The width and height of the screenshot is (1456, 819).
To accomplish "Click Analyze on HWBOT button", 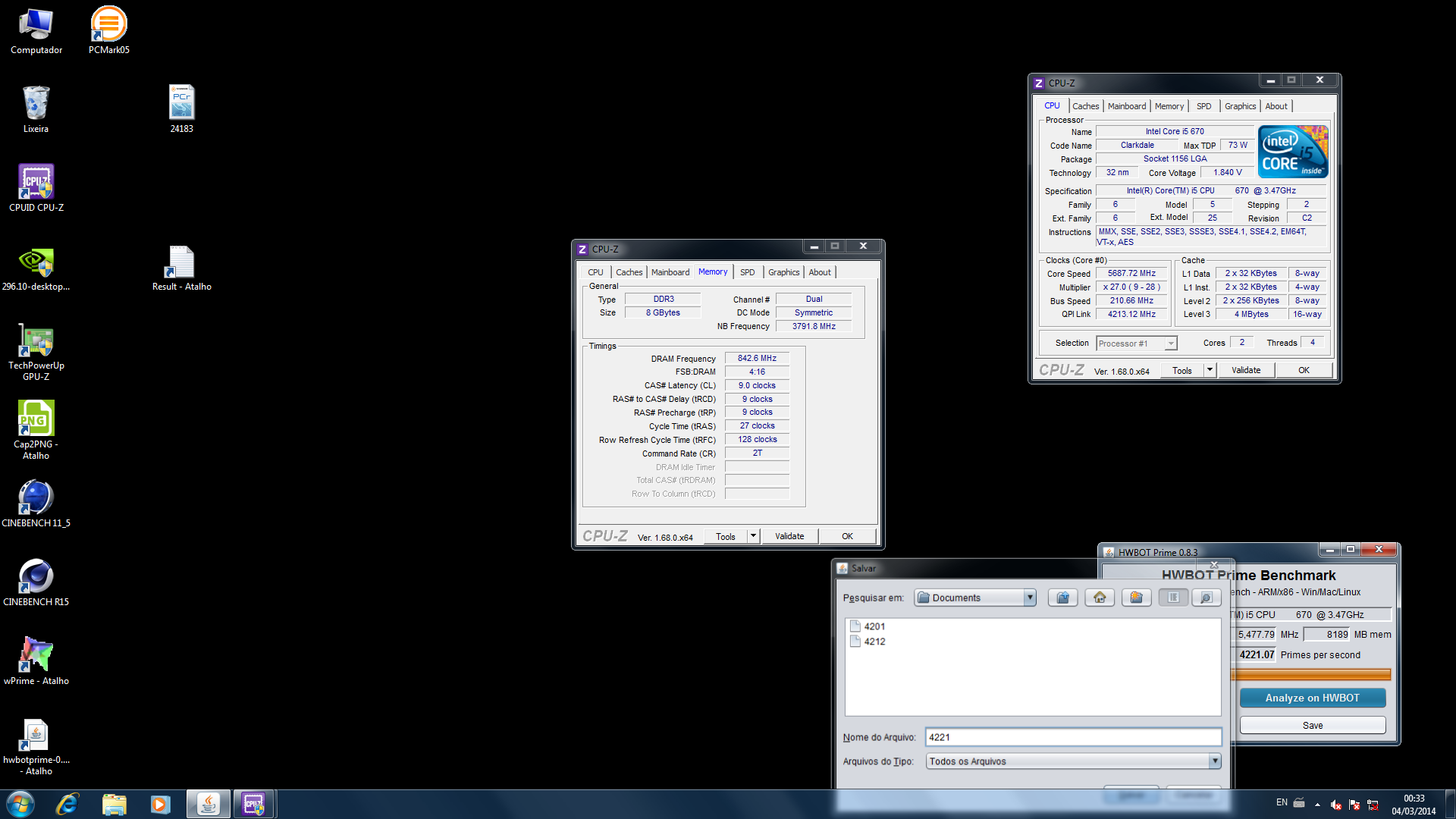I will pos(1312,698).
